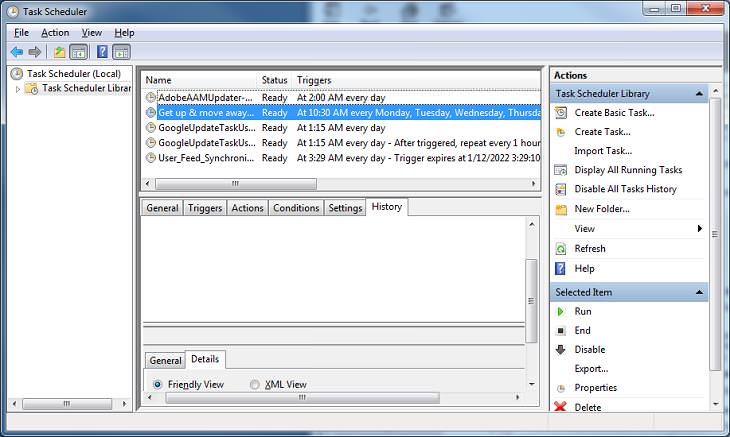Click the Disable All Tasks History icon
Viewport: 730px width, 437px height.
point(561,189)
